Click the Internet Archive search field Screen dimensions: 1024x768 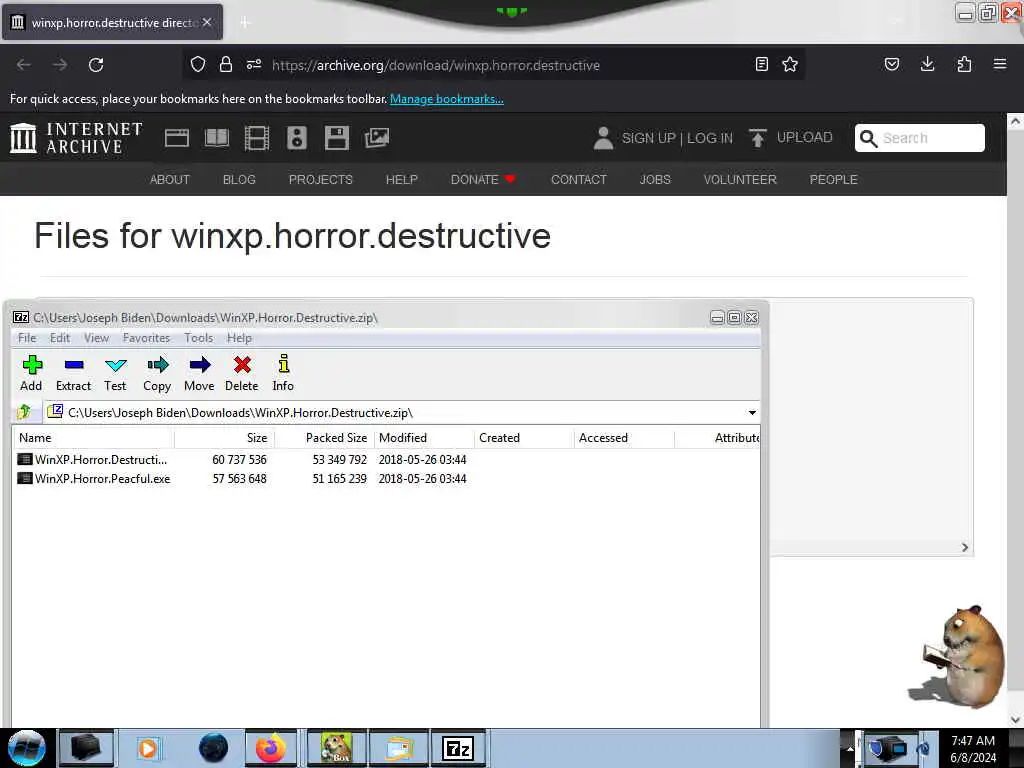click(x=920, y=138)
